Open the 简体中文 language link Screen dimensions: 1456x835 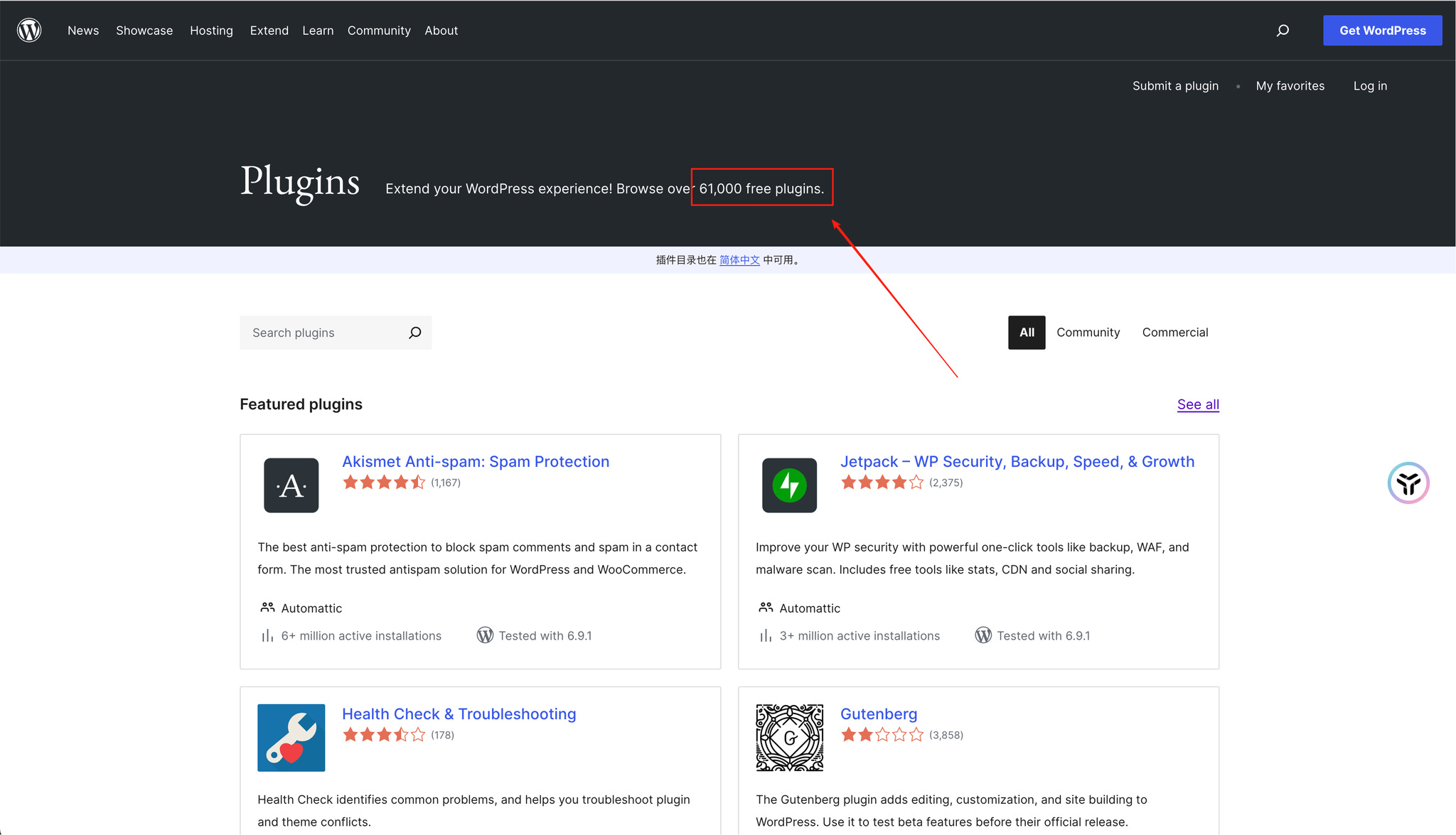coord(739,260)
